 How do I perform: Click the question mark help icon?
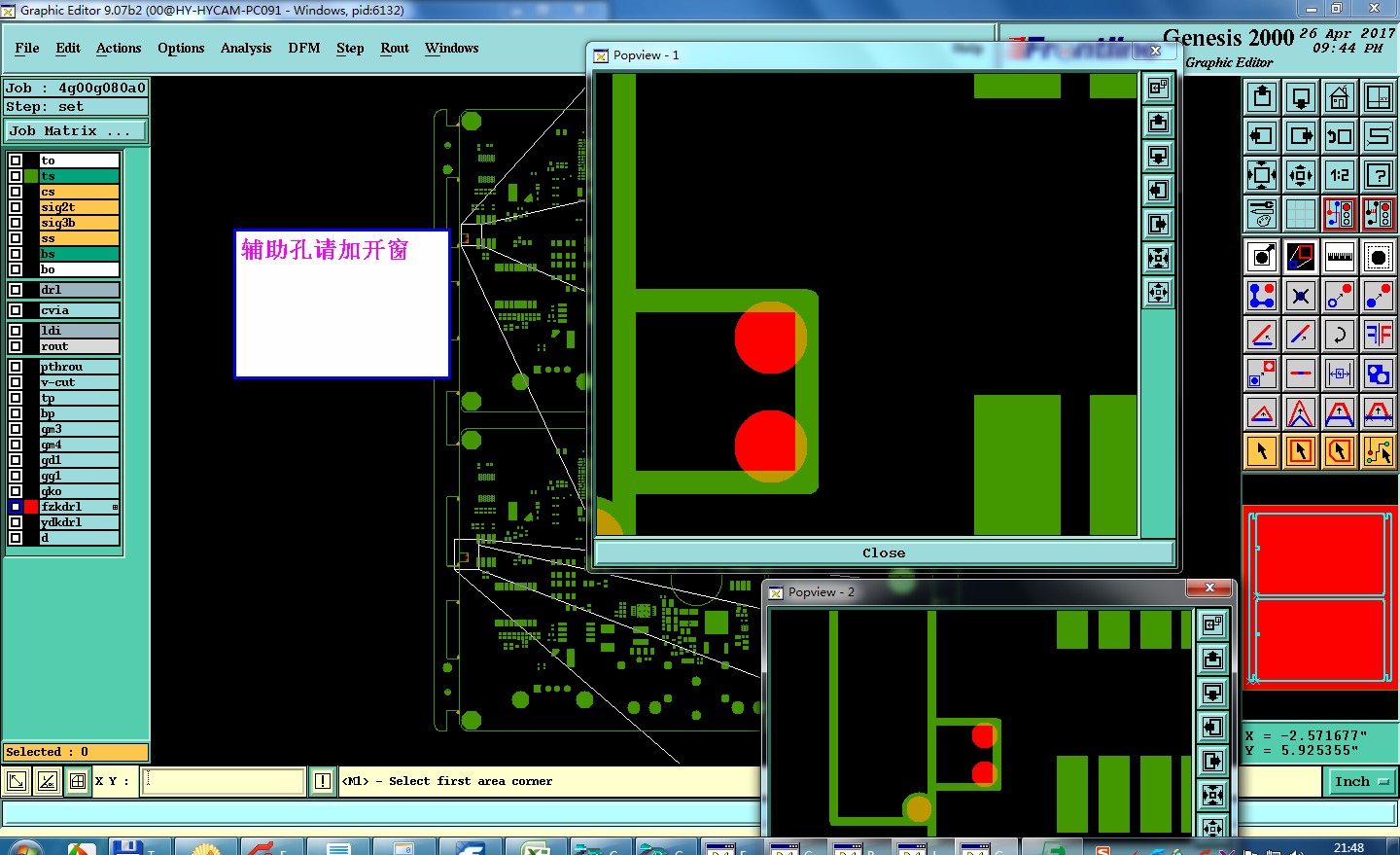click(1379, 175)
